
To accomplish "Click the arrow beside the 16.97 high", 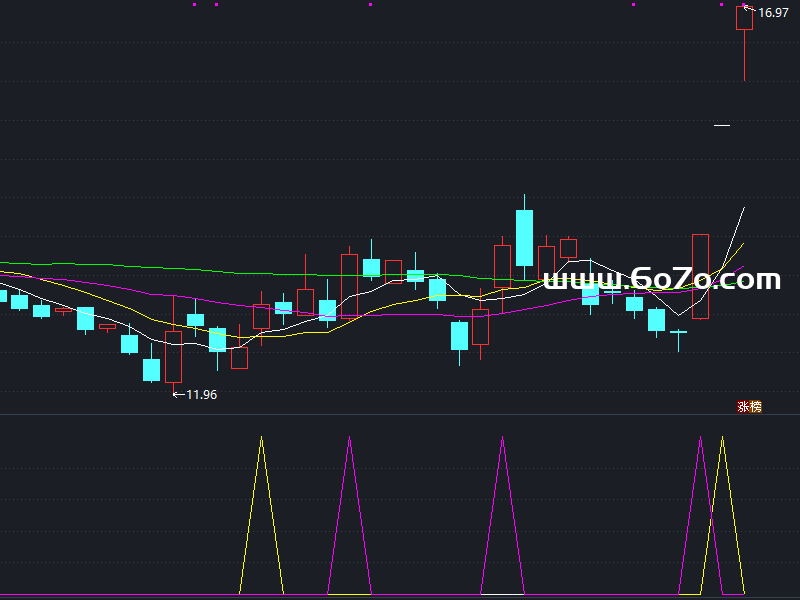I will [x=751, y=11].
